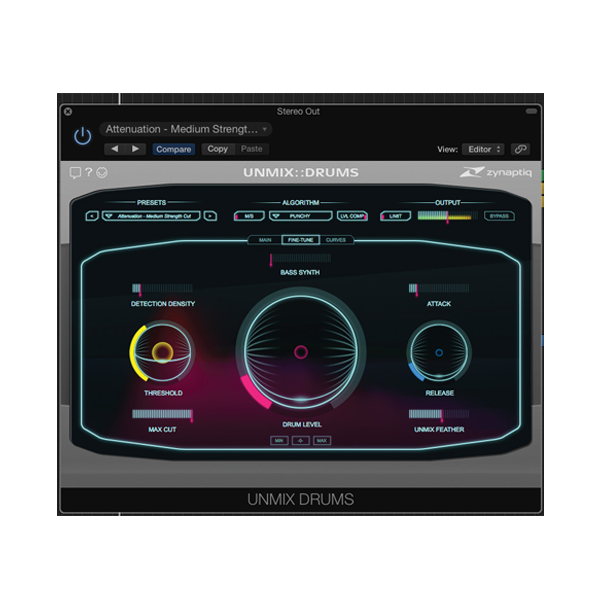The image size is (600, 600).
Task: Open the speech bubble tooltip icon
Action: click(75, 173)
